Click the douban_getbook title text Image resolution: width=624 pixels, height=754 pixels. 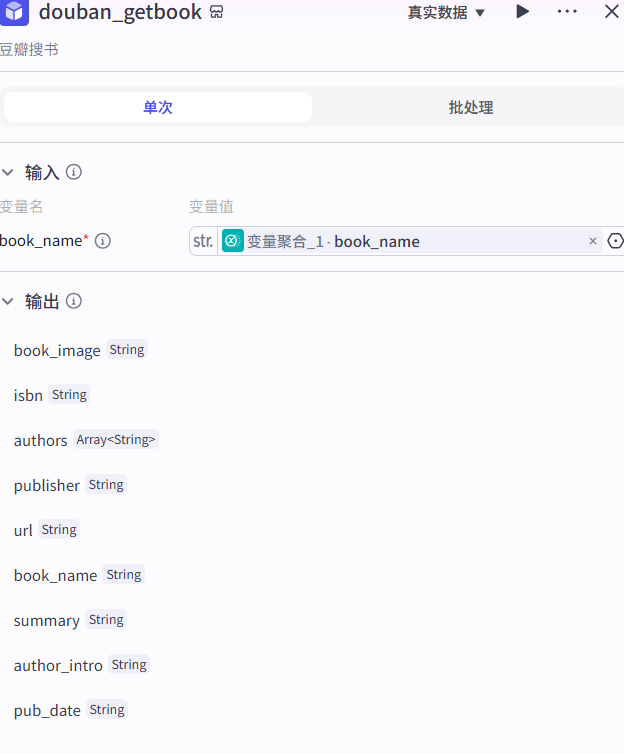pyautogui.click(x=120, y=13)
